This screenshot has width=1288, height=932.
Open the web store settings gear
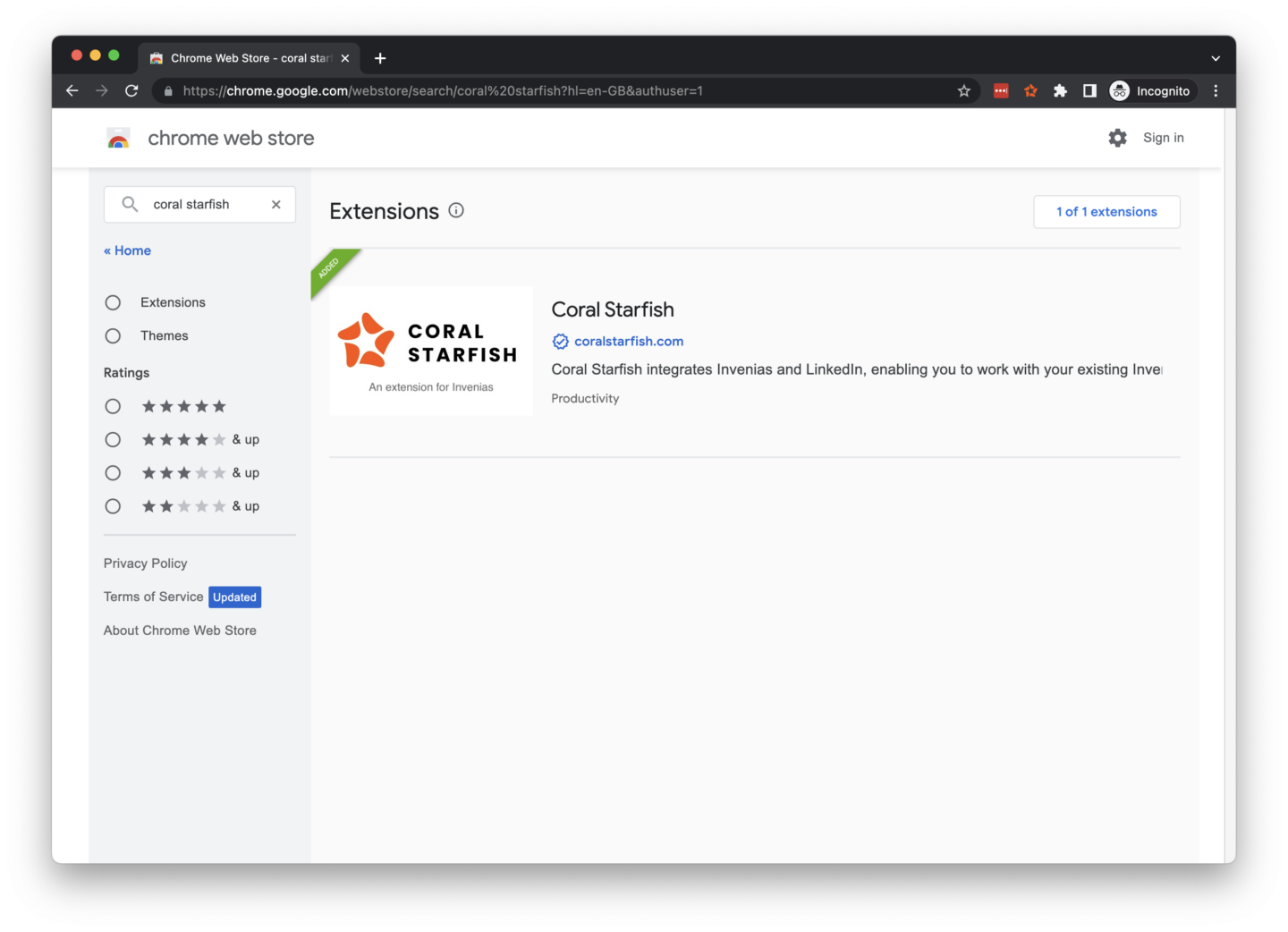pos(1117,138)
